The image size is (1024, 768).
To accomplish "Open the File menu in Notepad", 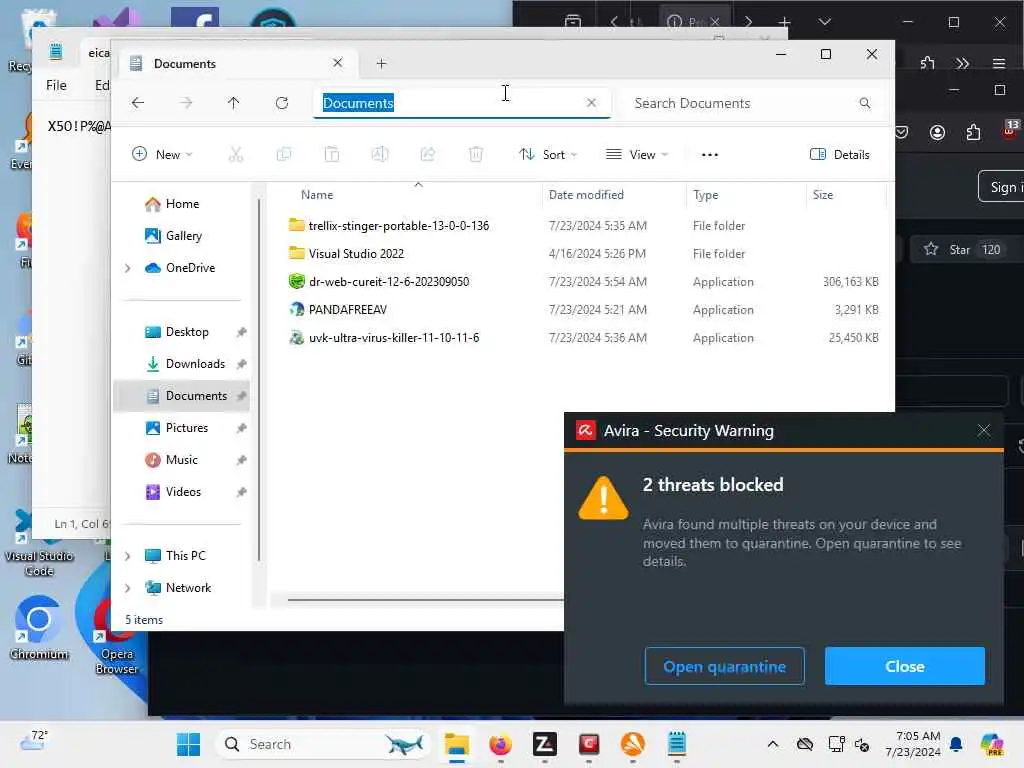I will point(56,85).
